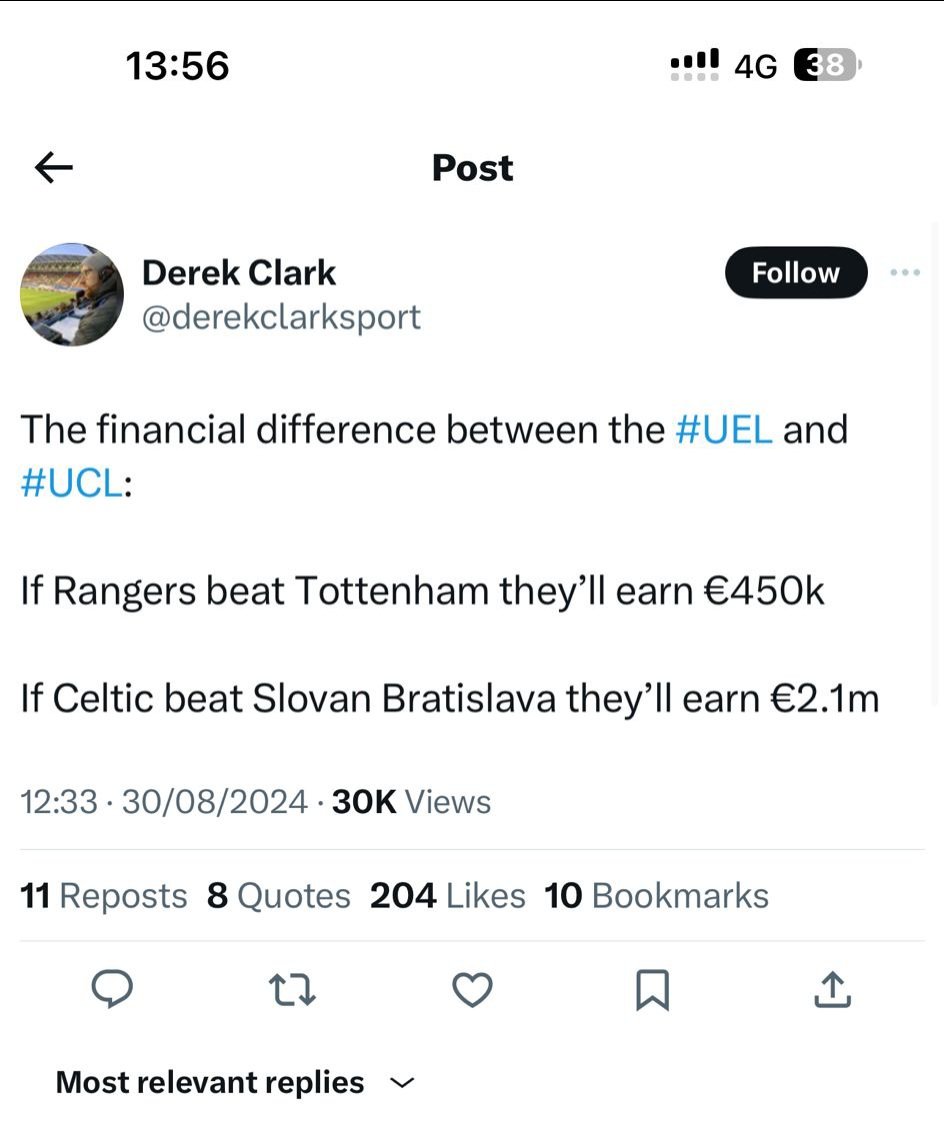This screenshot has width=944, height=1132.
Task: Open Derek Clark's profile picture
Action: [72, 294]
